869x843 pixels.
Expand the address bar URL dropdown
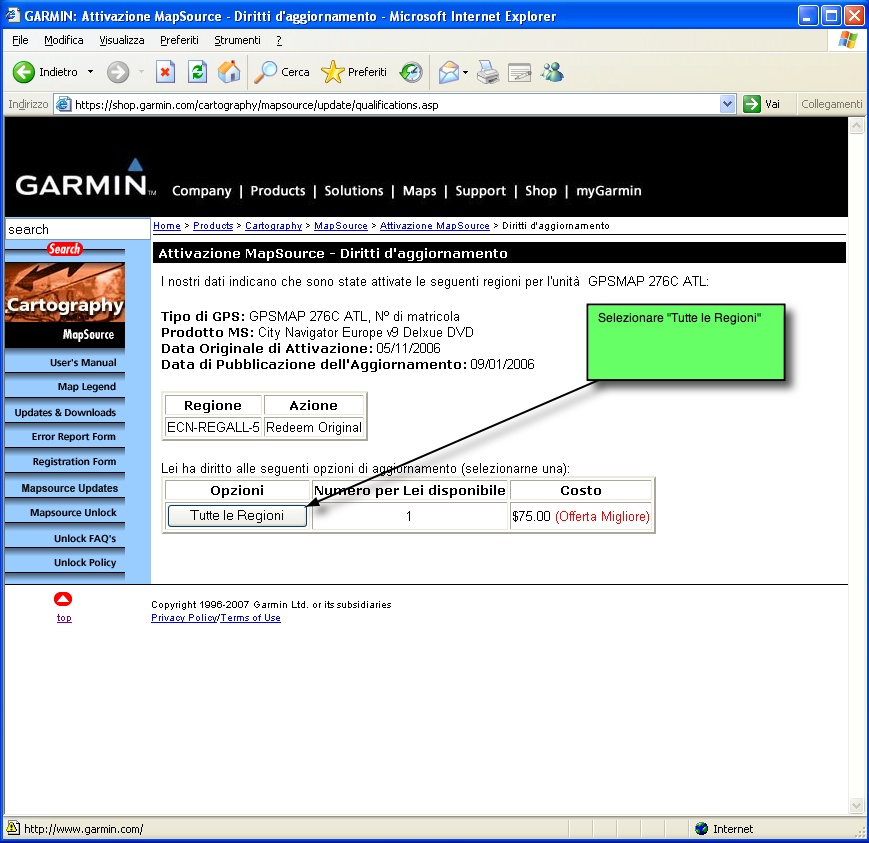(727, 104)
